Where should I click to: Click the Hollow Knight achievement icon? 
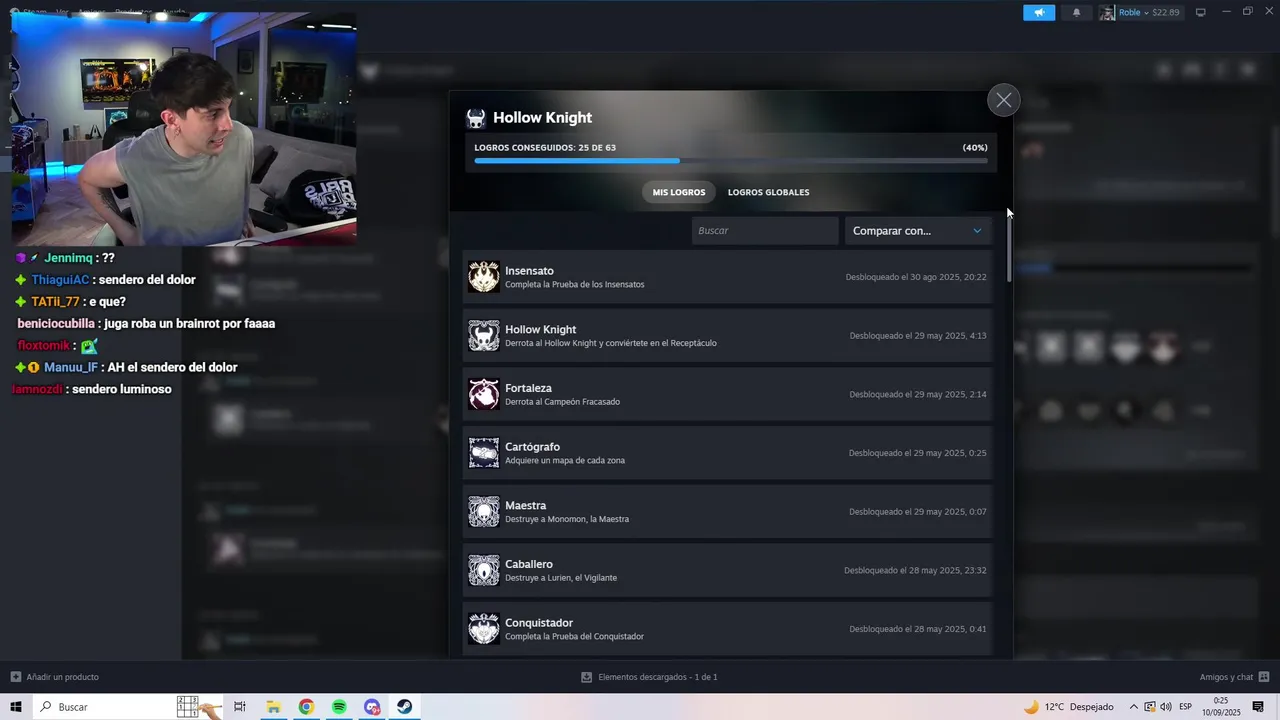click(484, 336)
